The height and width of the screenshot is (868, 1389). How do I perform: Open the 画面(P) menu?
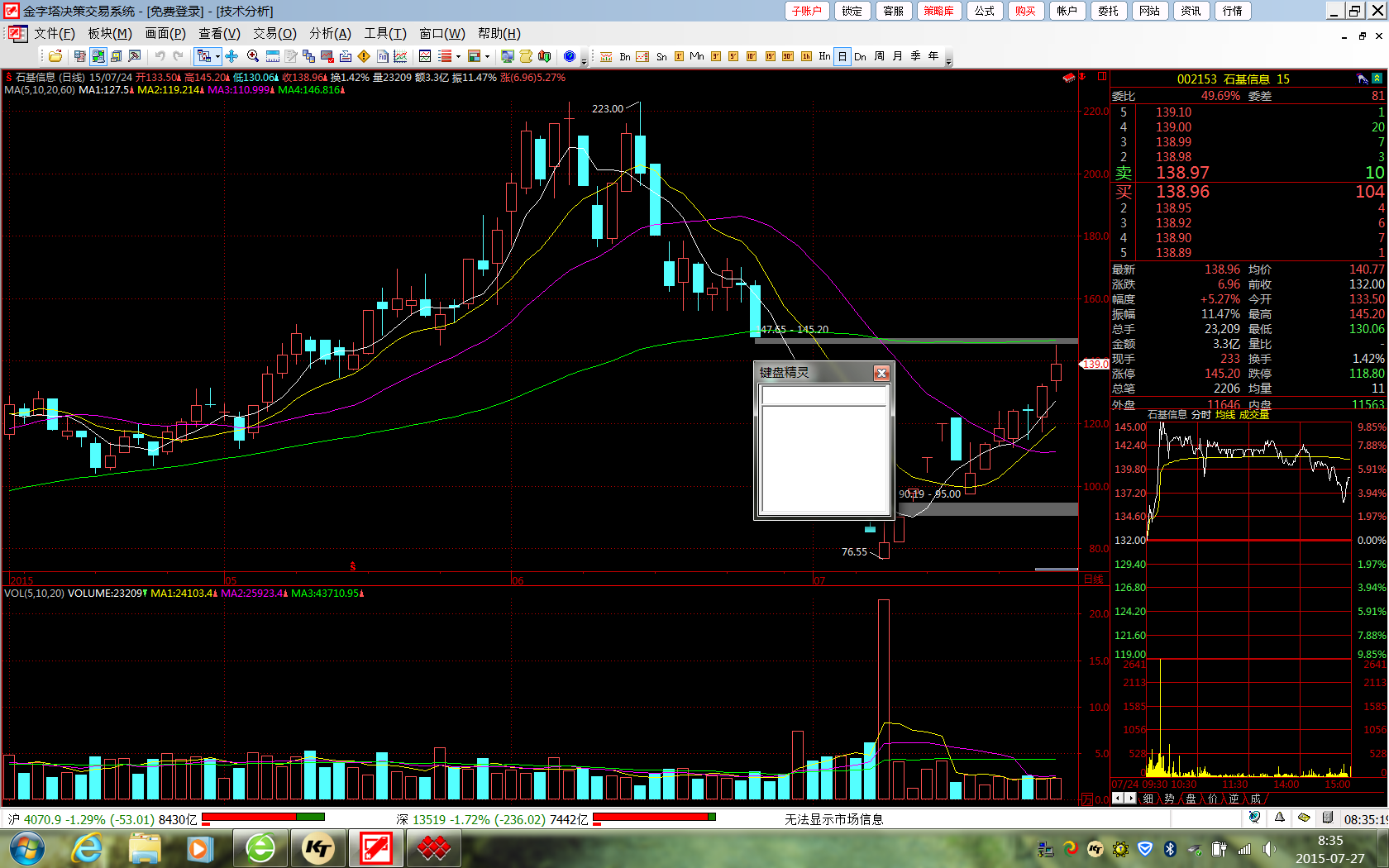165,33
